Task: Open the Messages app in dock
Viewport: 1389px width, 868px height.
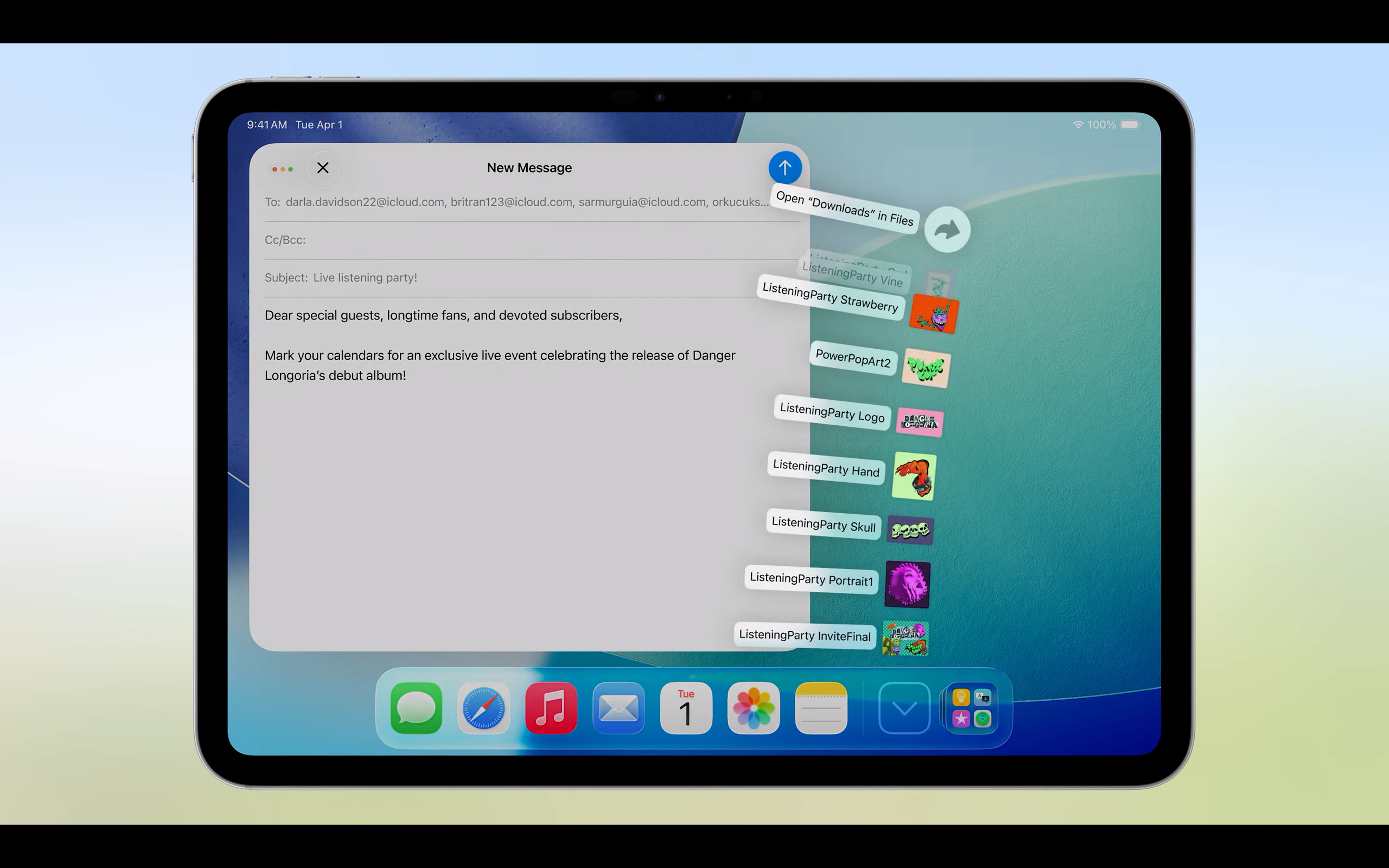Action: point(416,708)
